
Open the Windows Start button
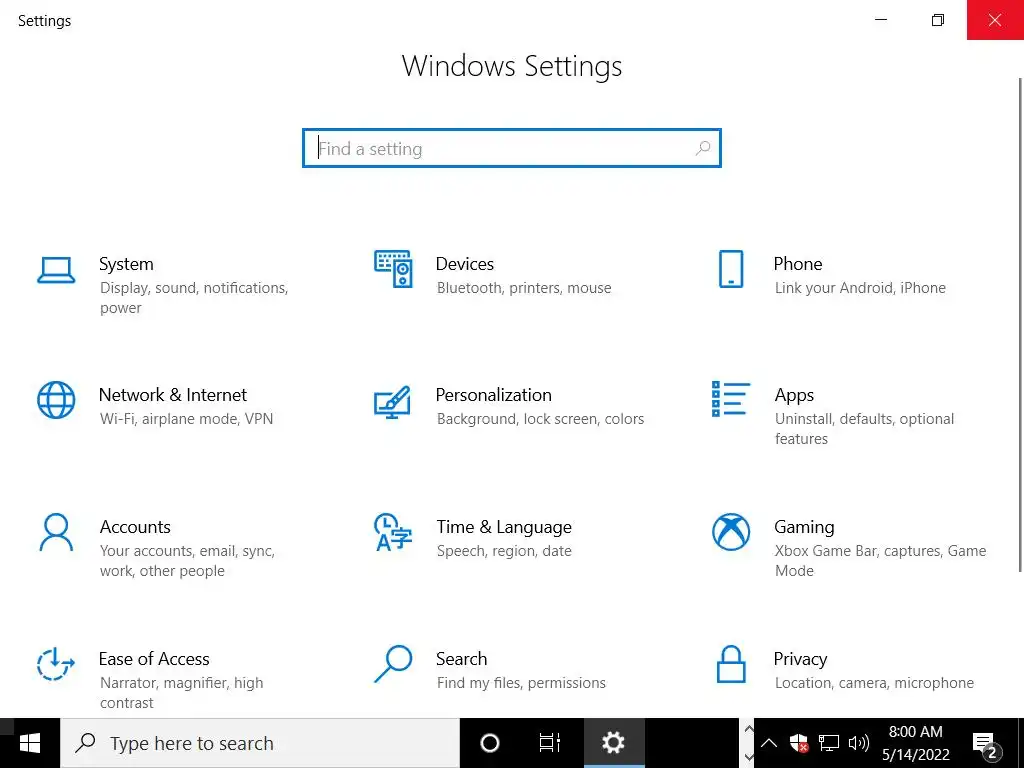pos(30,743)
